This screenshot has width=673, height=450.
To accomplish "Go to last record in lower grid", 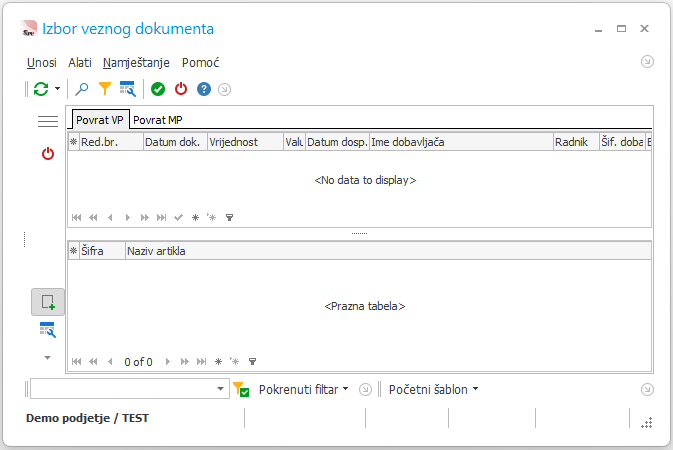I will tap(201, 362).
